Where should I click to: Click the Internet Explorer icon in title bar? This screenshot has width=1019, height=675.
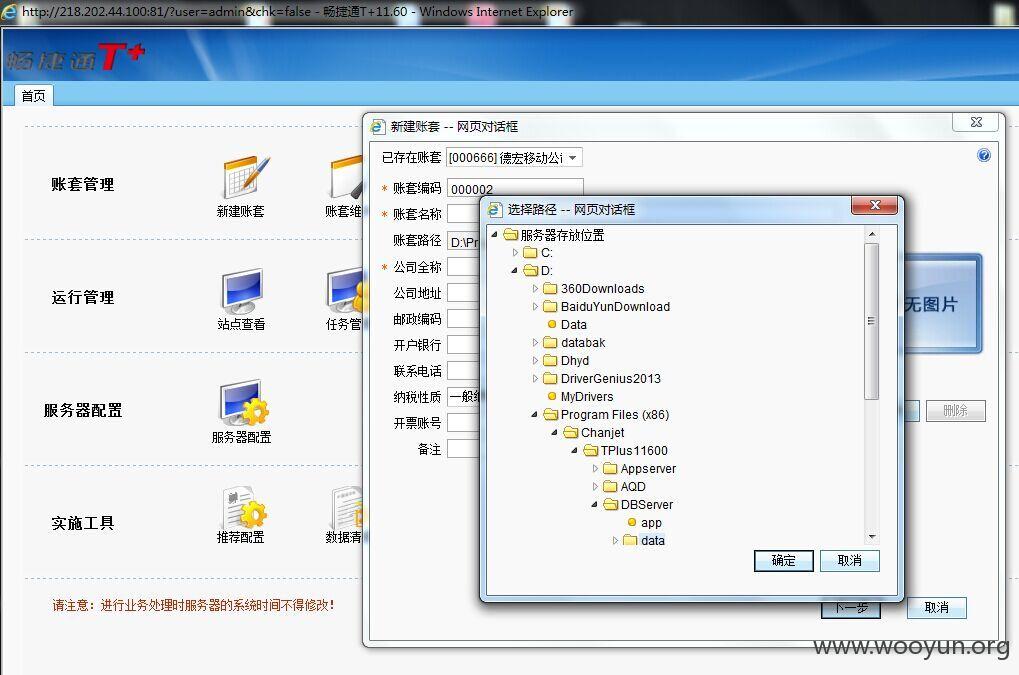tap(9, 12)
